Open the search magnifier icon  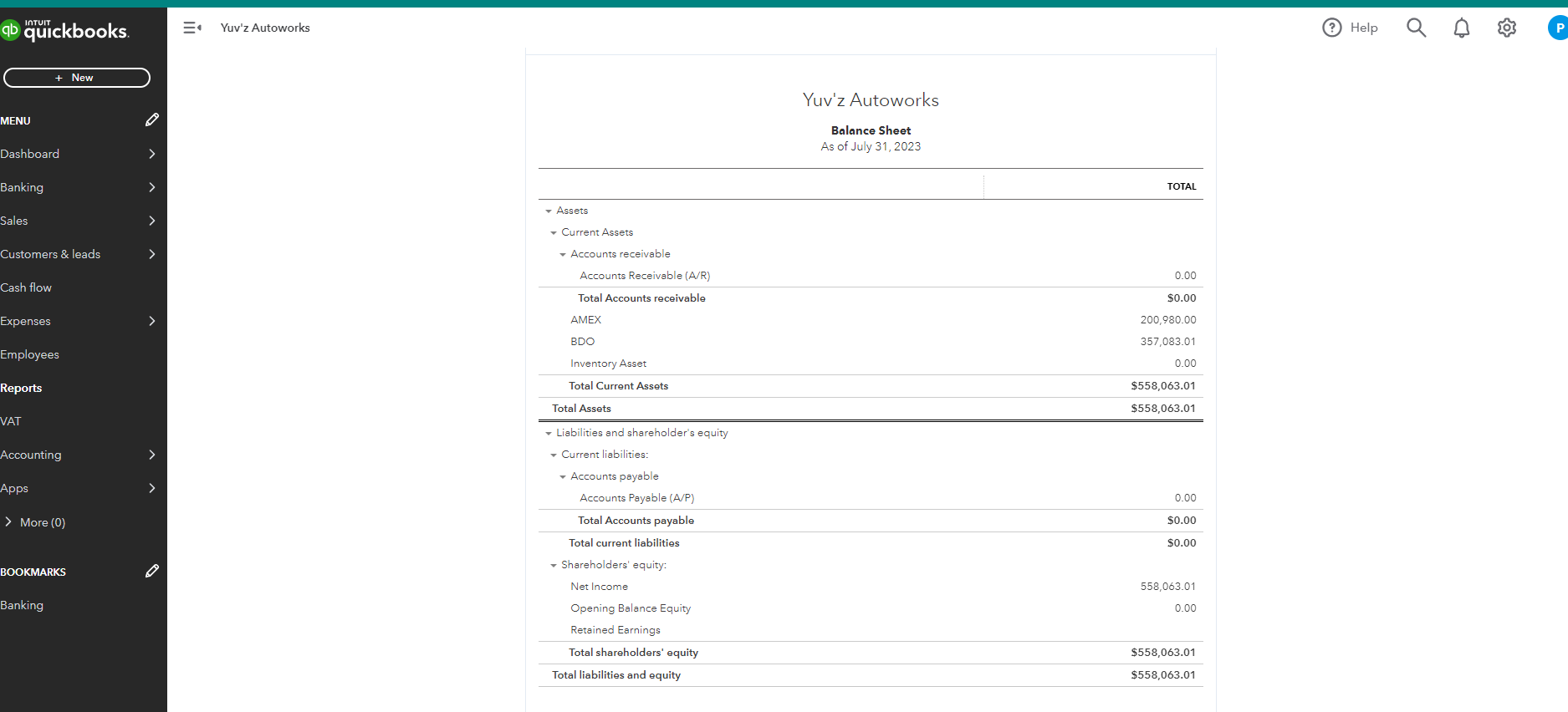[x=1416, y=28]
